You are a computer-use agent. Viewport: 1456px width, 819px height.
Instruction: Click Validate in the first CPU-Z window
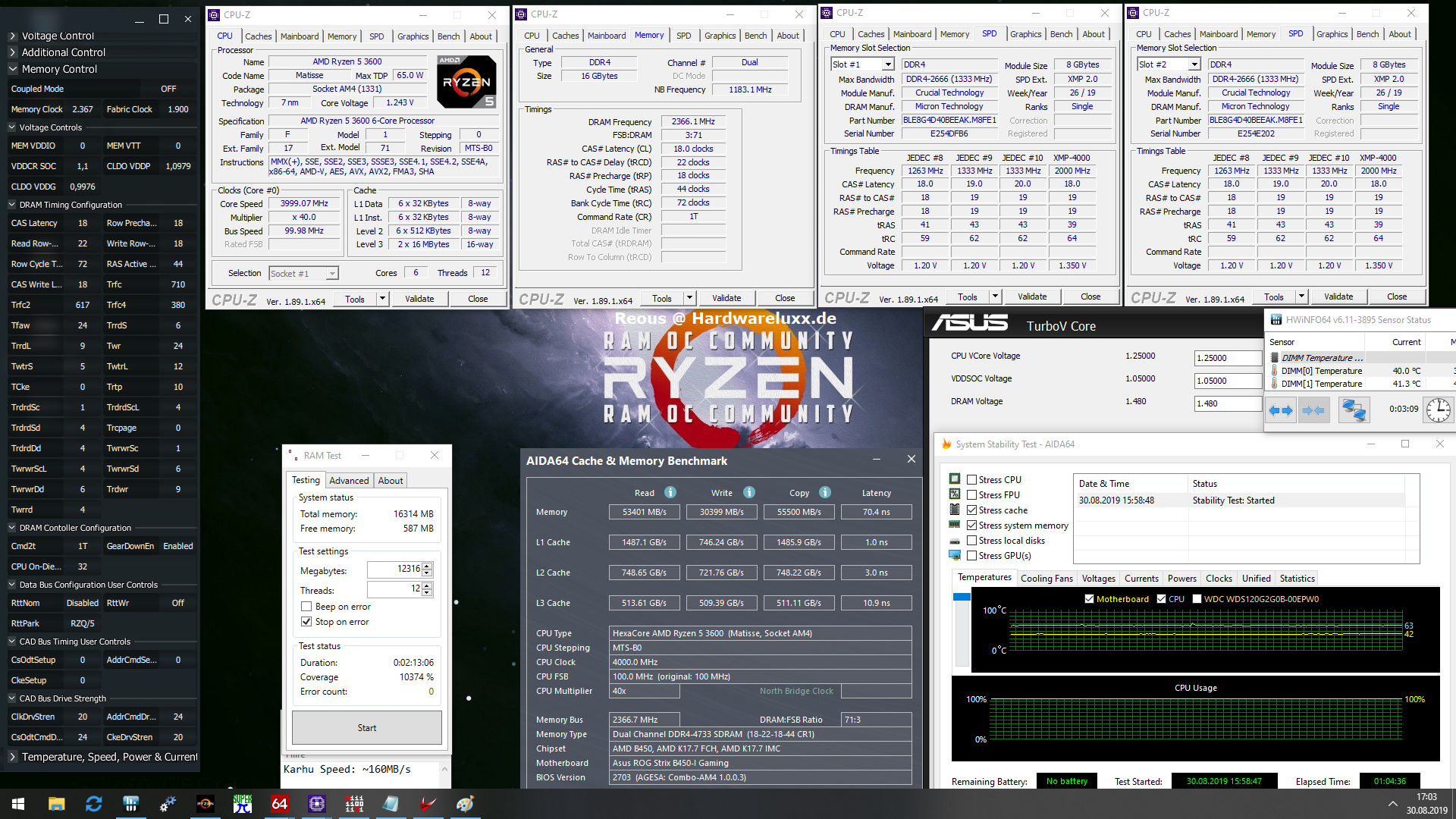(x=419, y=299)
